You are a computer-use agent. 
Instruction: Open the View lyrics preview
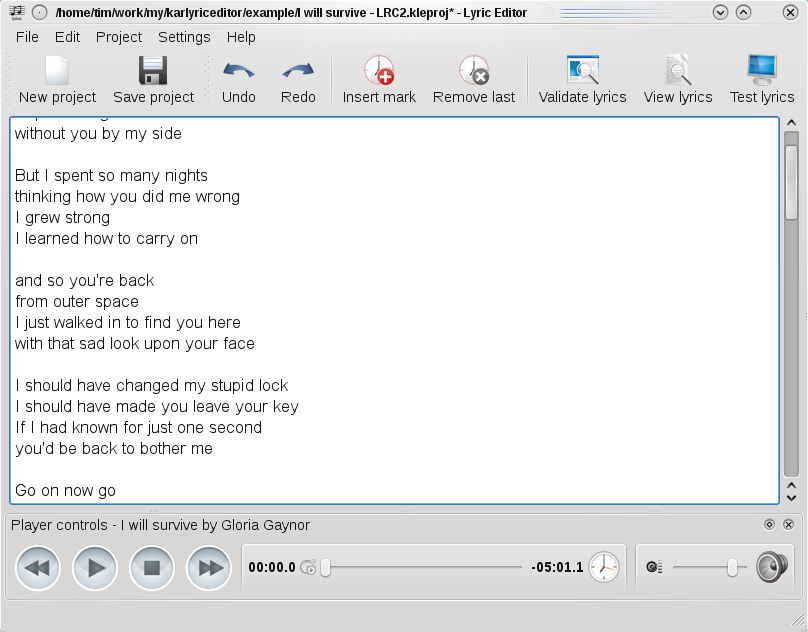(x=678, y=80)
